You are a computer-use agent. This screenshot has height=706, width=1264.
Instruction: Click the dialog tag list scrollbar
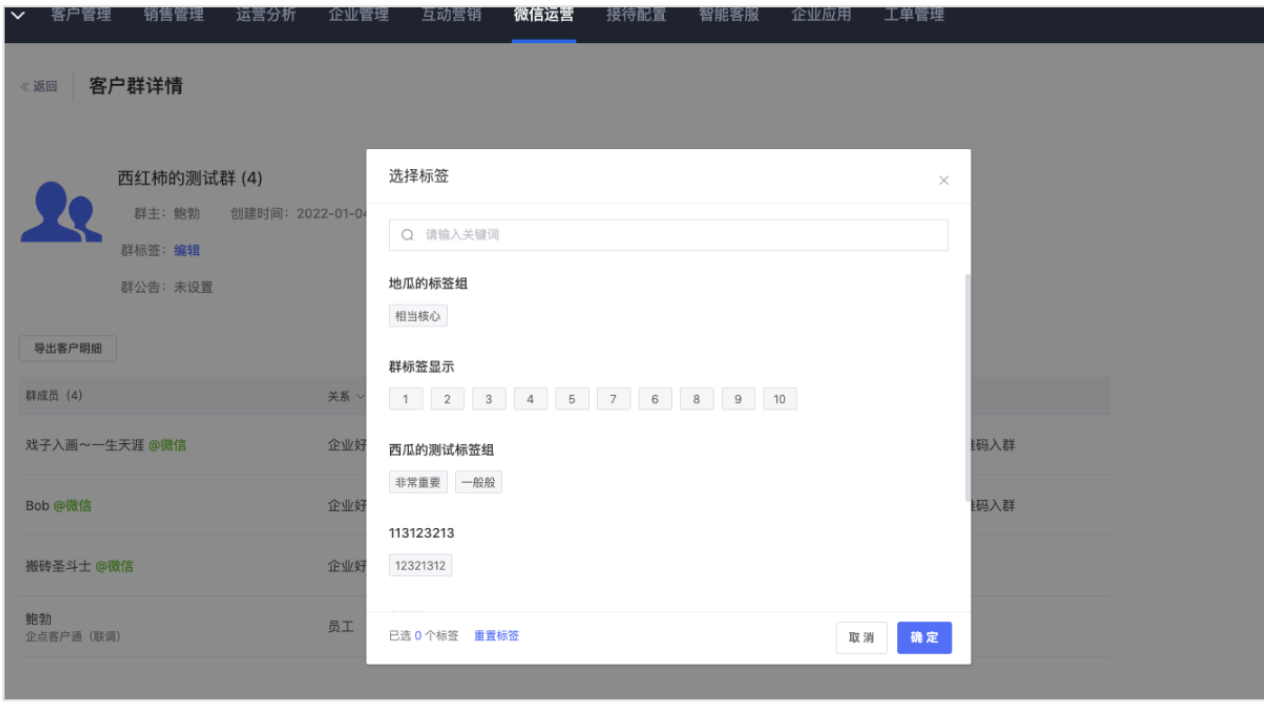966,387
